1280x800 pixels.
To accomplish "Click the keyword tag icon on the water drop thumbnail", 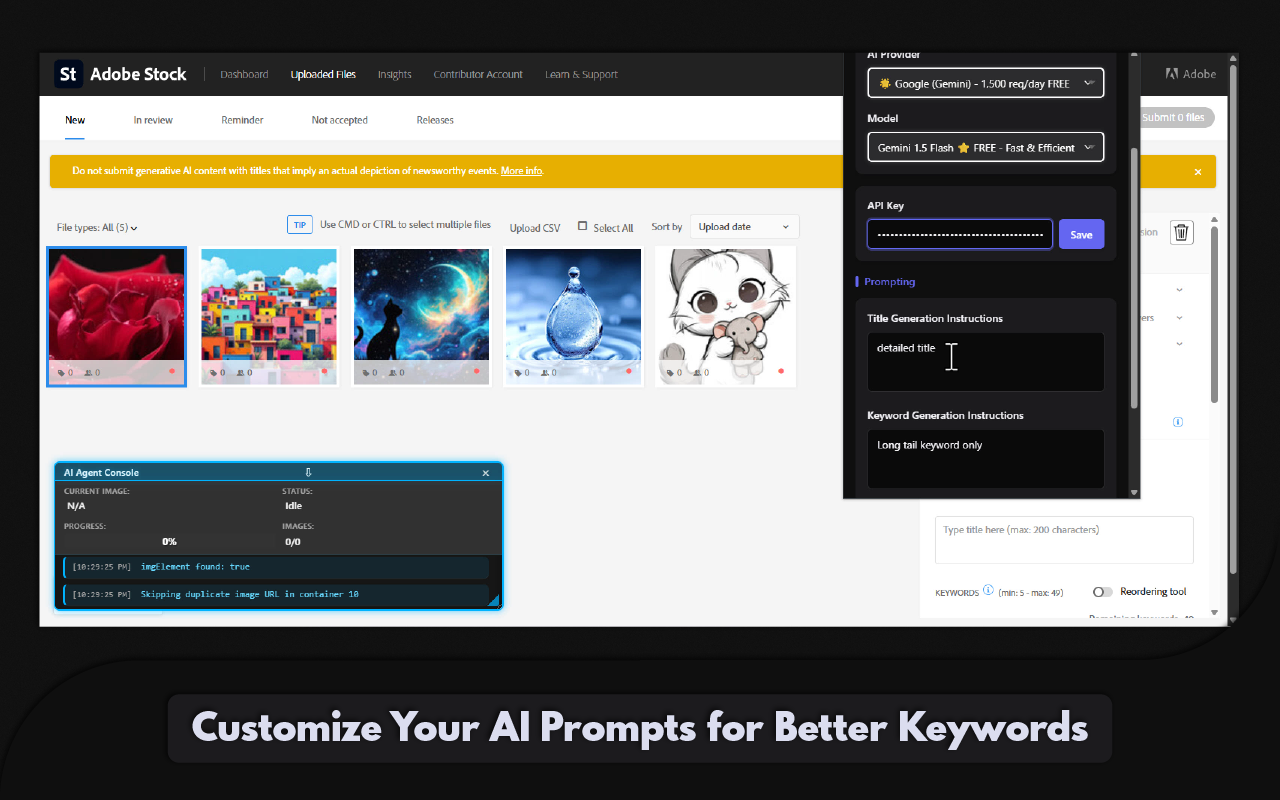I will coord(517,373).
